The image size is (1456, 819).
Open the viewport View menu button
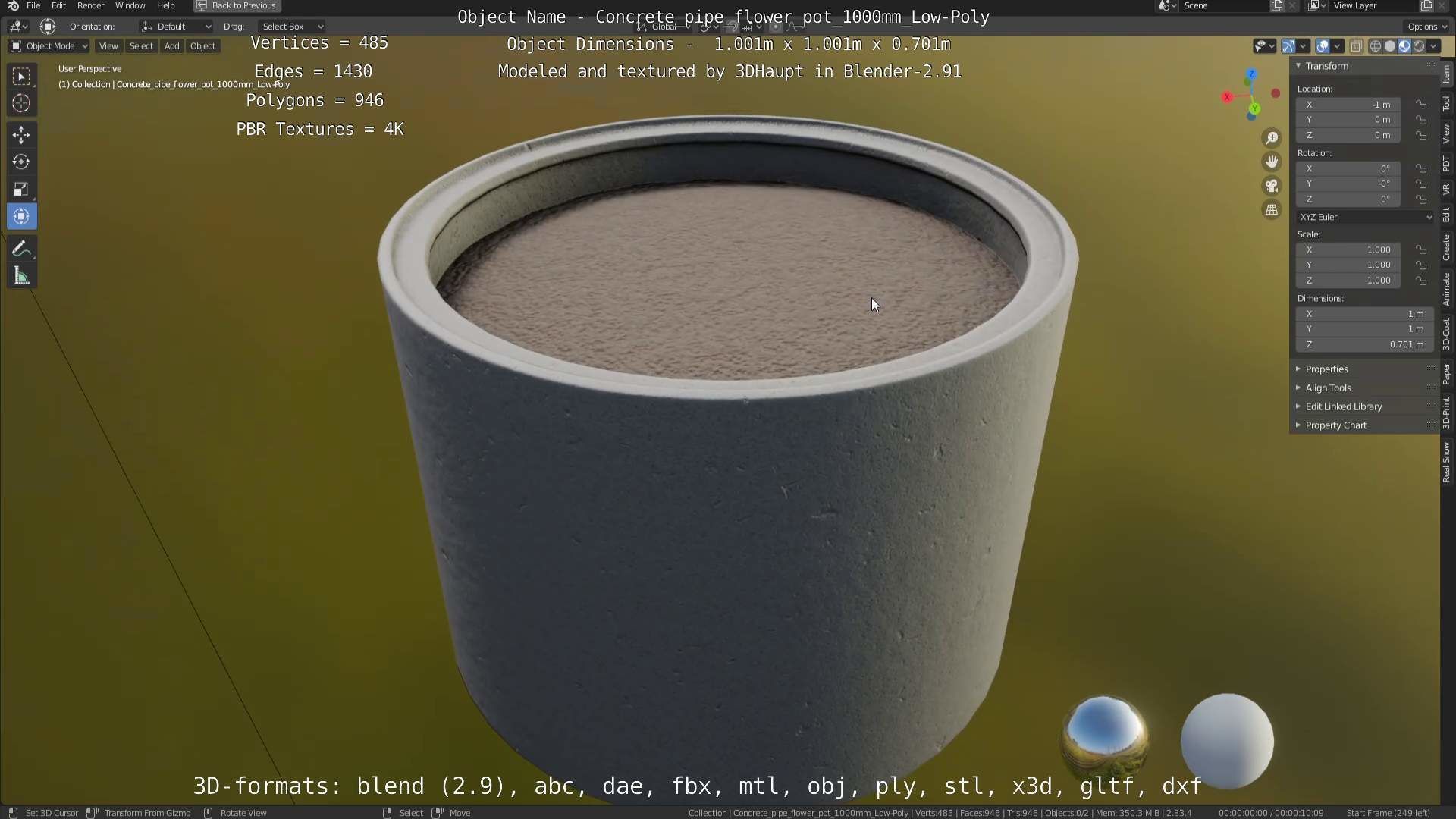[x=108, y=46]
